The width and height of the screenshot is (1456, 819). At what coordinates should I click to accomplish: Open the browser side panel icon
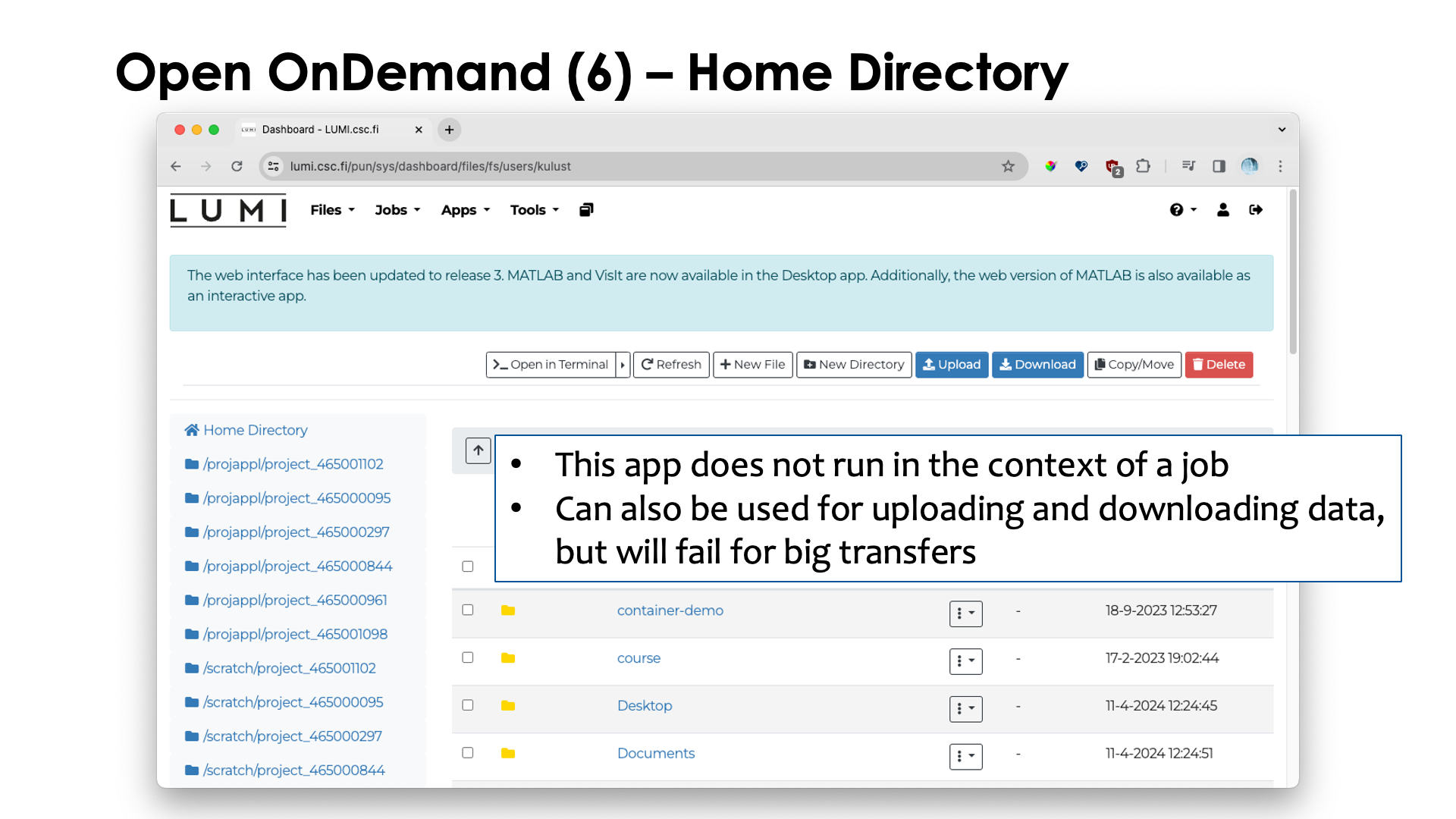click(x=1219, y=166)
